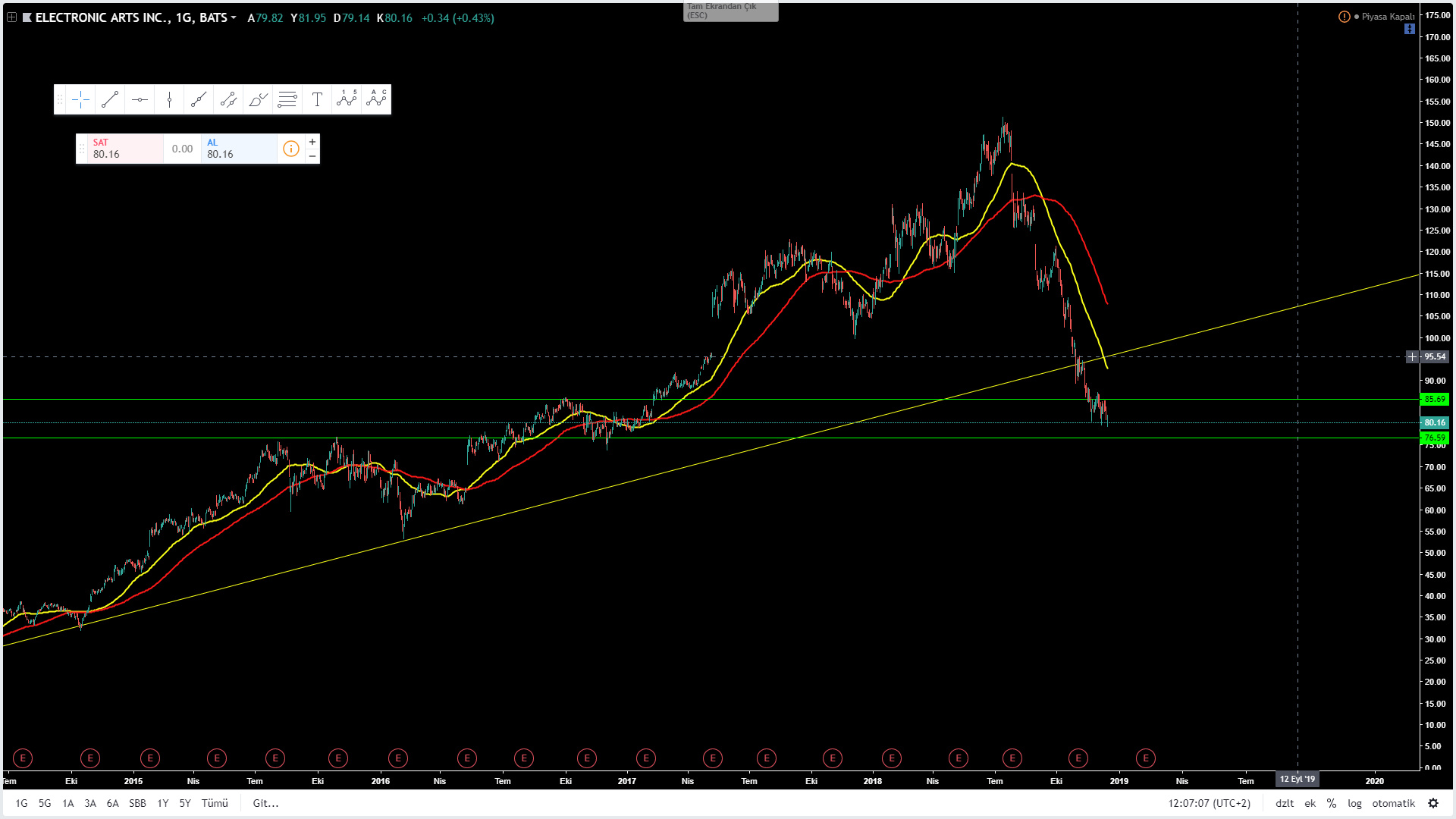Select the trend line drawing tool
The height and width of the screenshot is (819, 1456).
click(110, 99)
